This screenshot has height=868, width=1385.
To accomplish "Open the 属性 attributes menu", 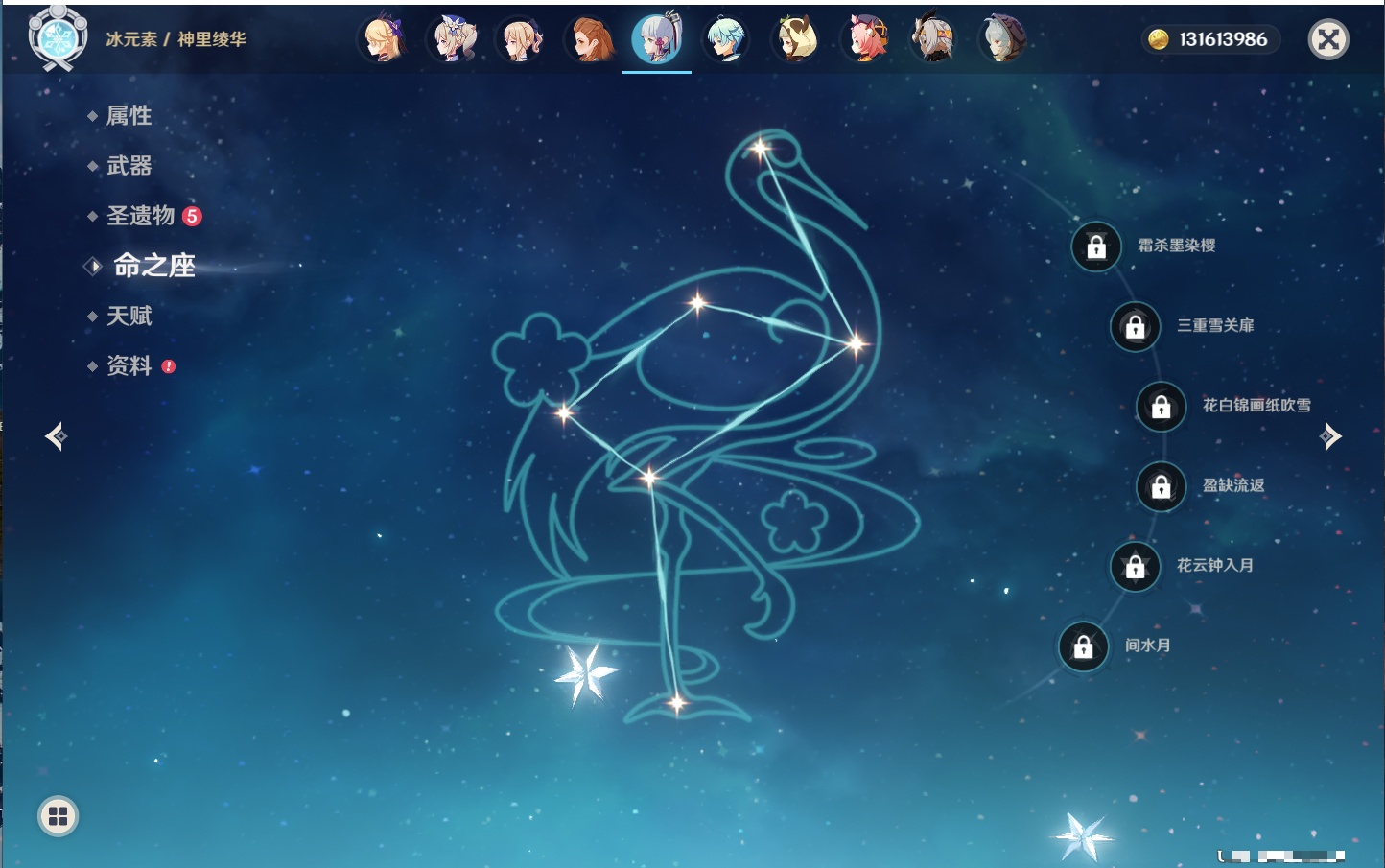I will 129,116.
